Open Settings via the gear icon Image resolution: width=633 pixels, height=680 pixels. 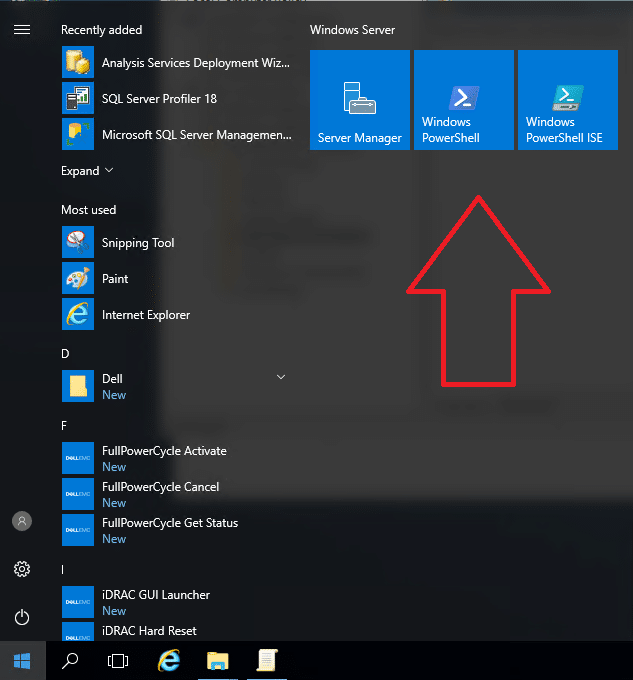click(22, 569)
